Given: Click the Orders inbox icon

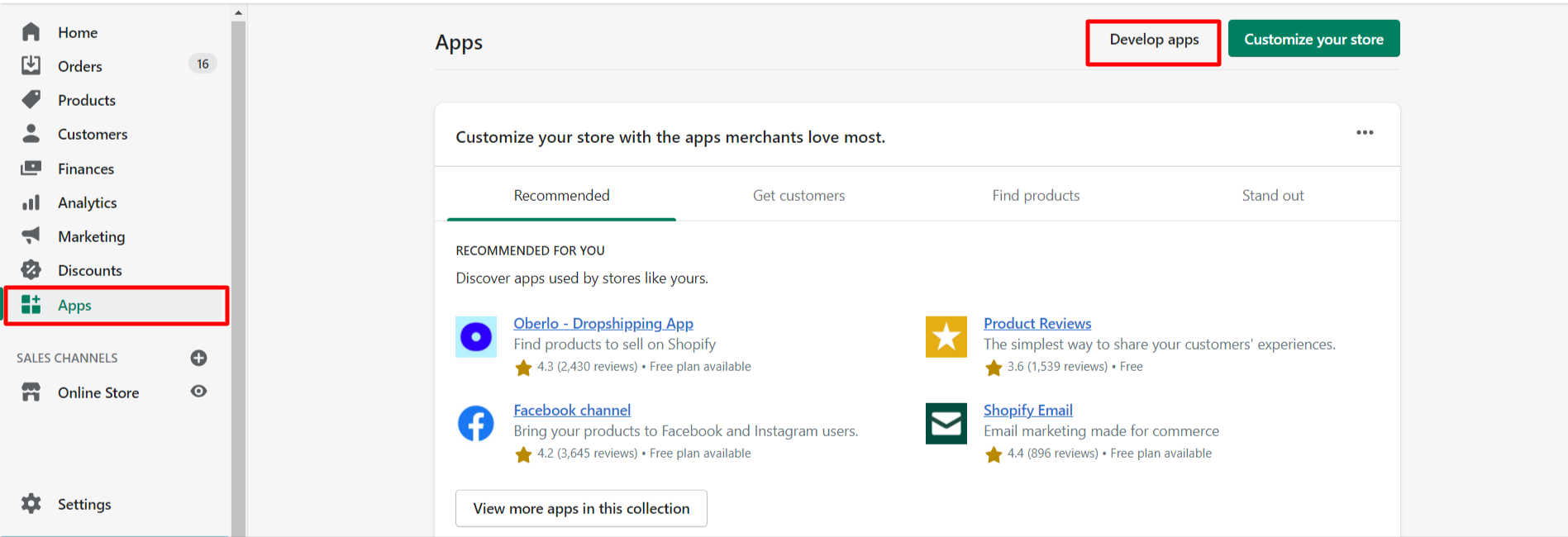Looking at the screenshot, I should pyautogui.click(x=31, y=65).
